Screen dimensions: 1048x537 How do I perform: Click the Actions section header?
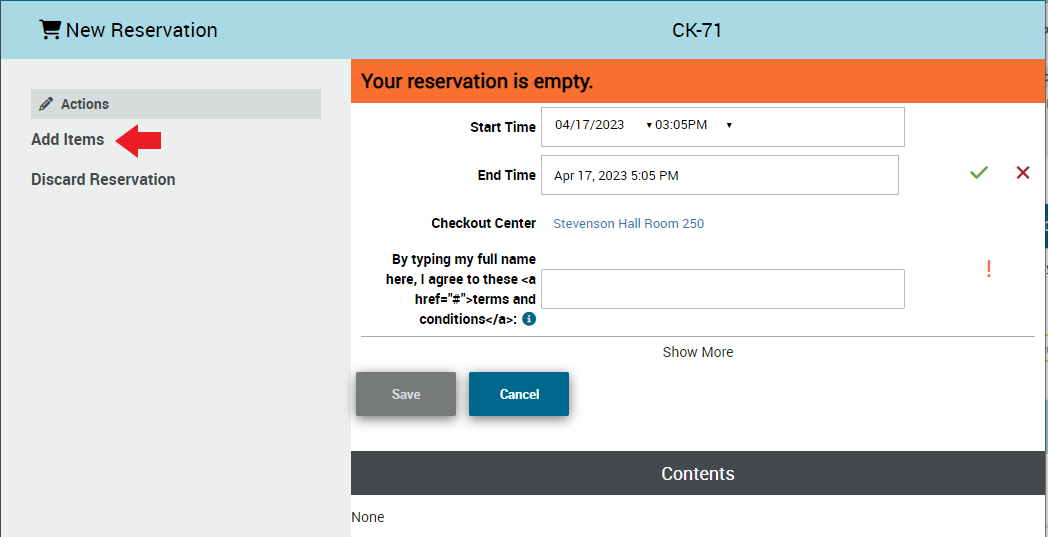[x=176, y=104]
